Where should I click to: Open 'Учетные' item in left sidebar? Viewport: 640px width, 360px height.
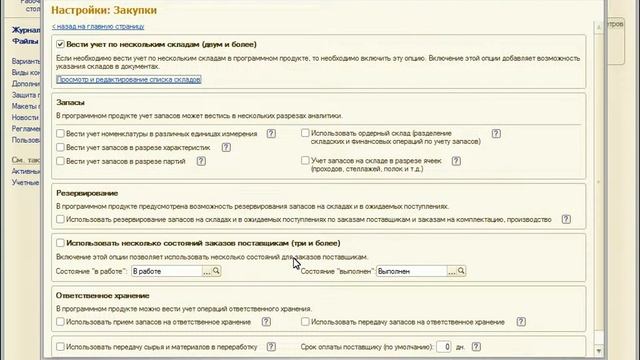[25, 182]
